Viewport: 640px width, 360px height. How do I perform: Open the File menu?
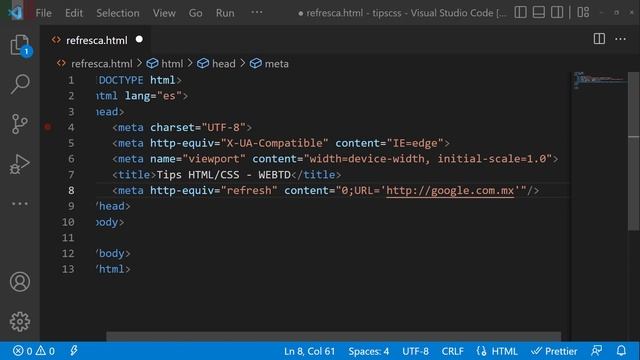pyautogui.click(x=43, y=13)
